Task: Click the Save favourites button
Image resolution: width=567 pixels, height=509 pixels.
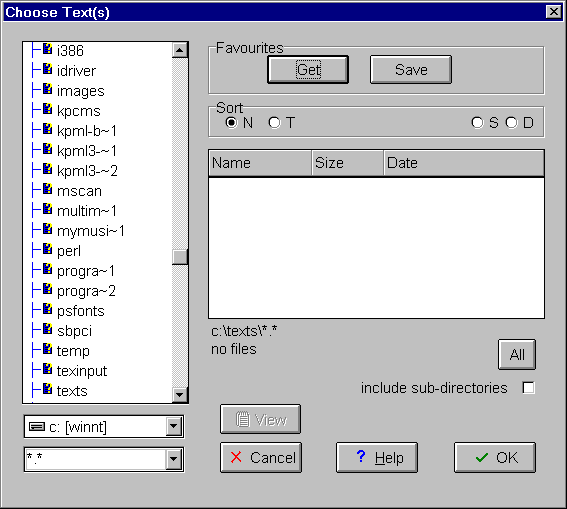Action: [411, 69]
